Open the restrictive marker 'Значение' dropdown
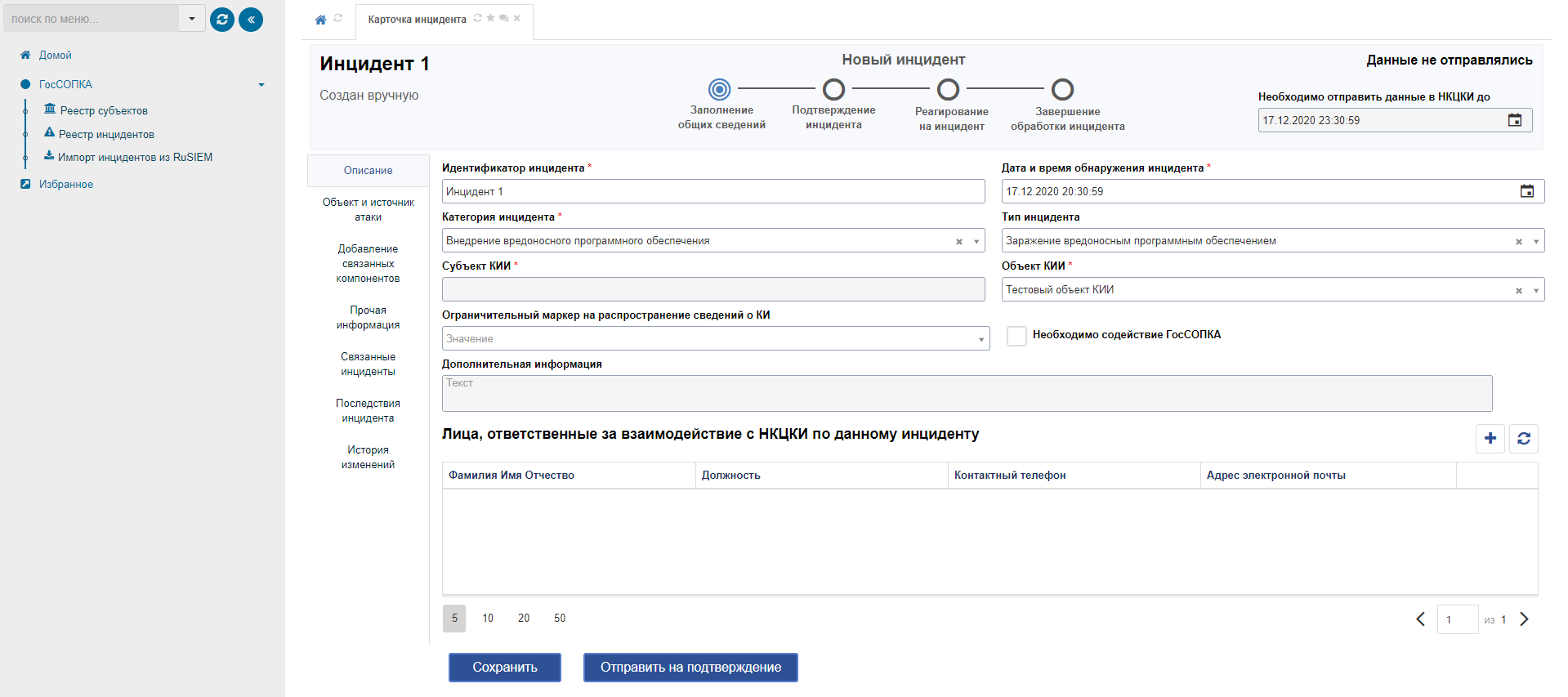 click(981, 339)
